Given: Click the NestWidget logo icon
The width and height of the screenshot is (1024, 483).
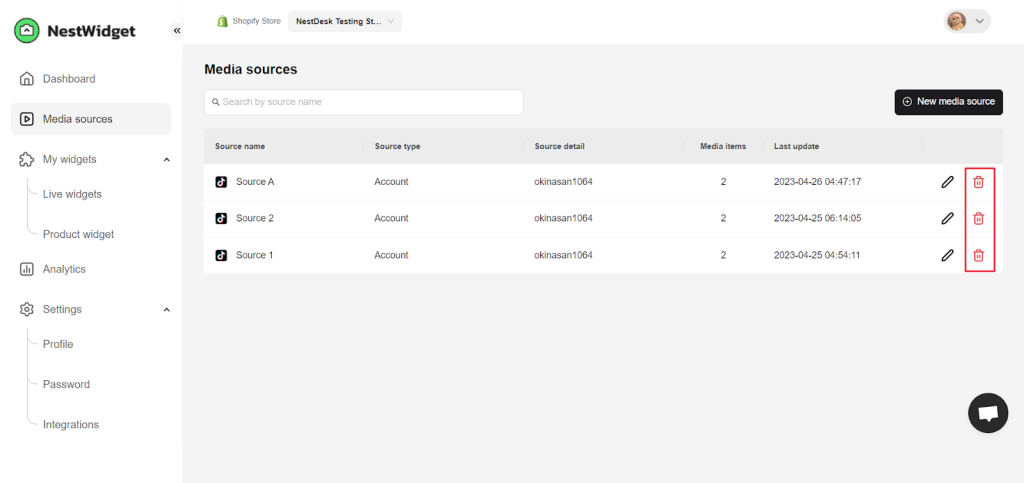Looking at the screenshot, I should [x=27, y=30].
